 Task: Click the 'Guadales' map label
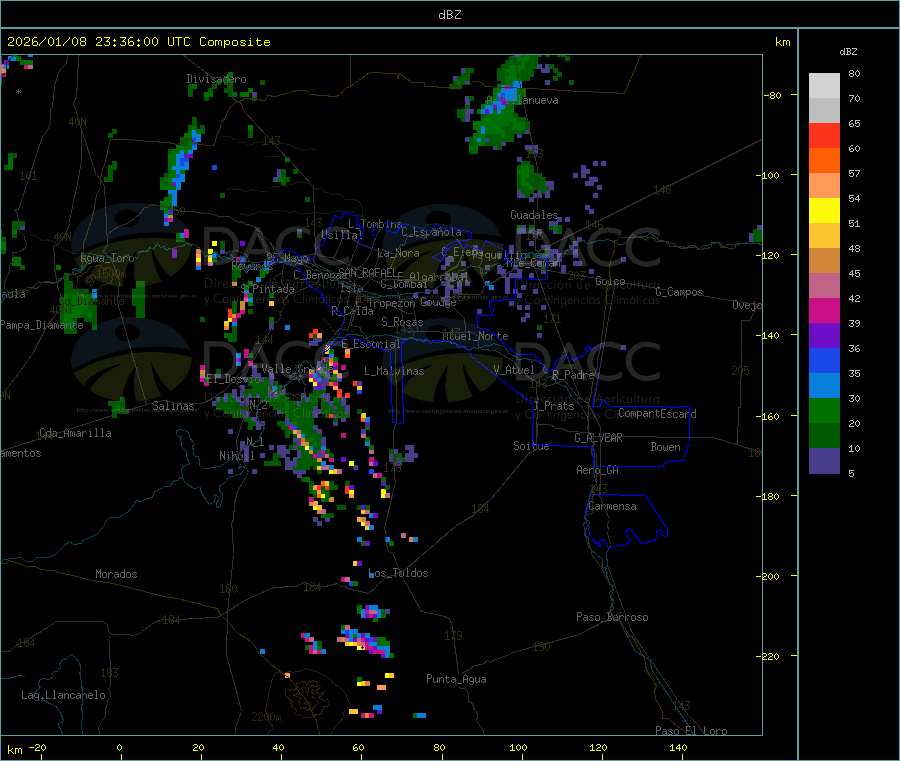[534, 215]
